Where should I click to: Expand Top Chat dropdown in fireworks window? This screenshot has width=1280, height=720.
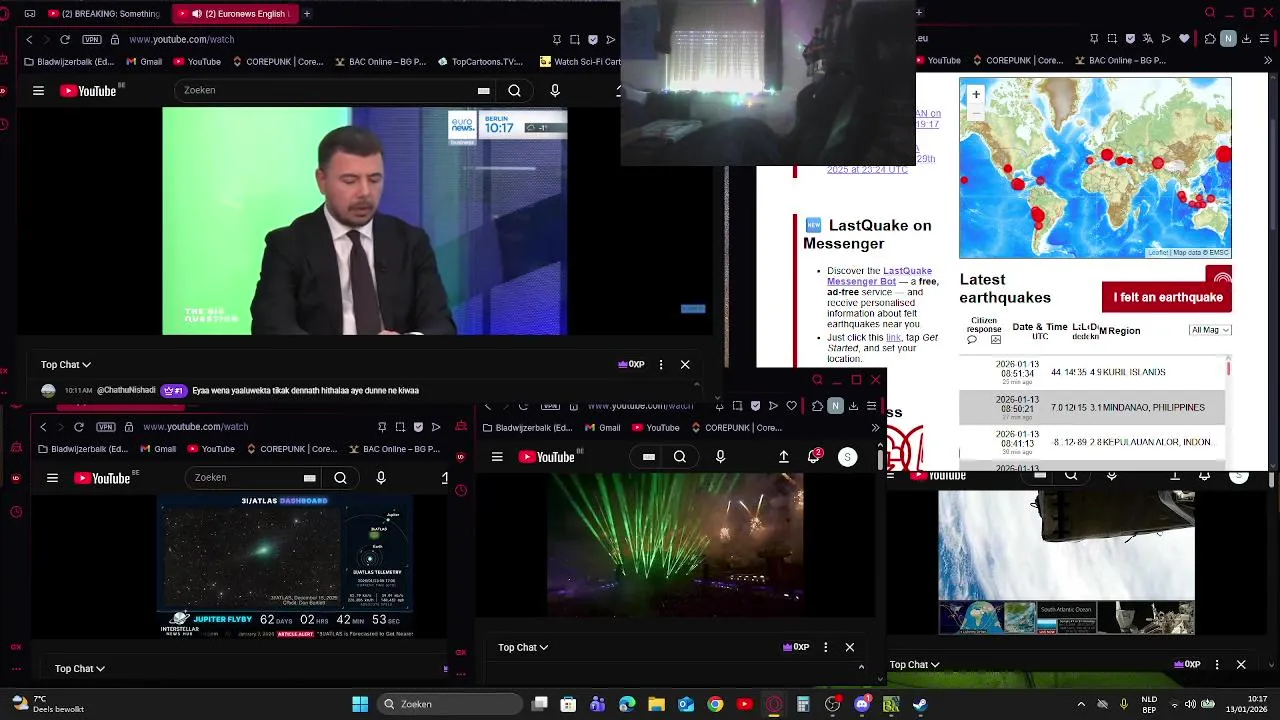point(523,648)
